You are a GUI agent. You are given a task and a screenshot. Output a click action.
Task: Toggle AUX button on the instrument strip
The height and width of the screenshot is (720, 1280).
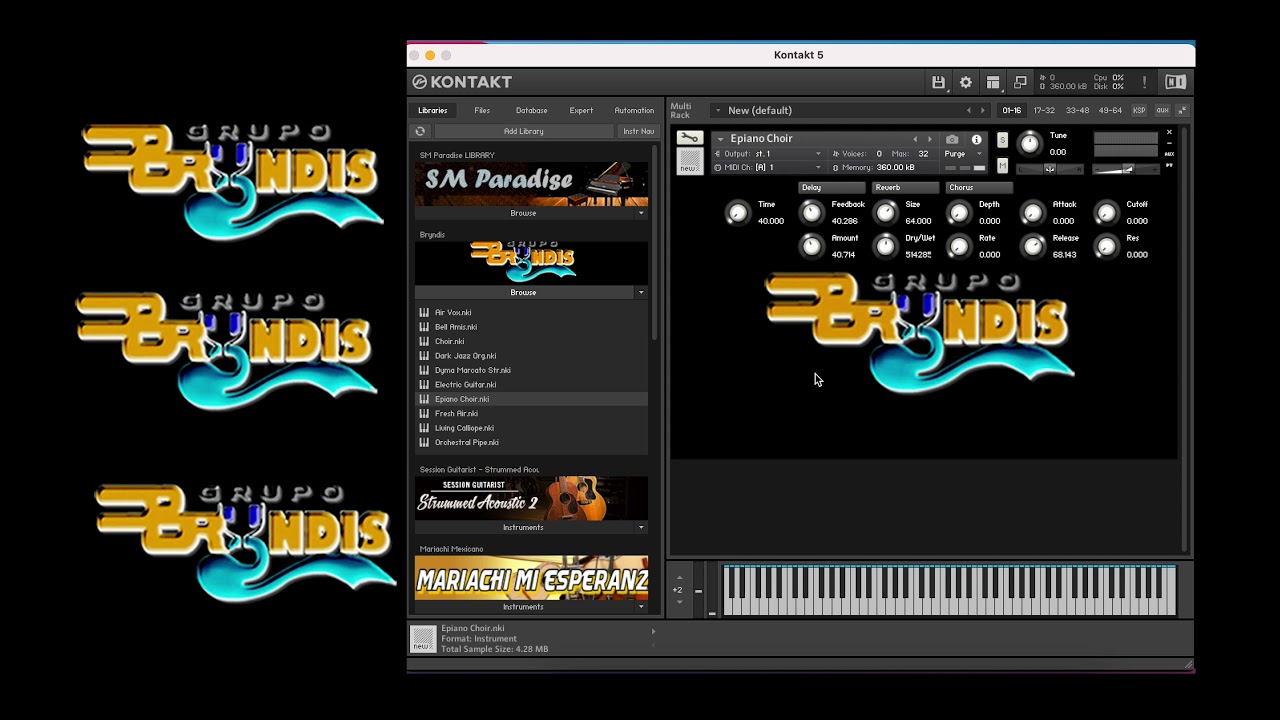coord(1169,154)
